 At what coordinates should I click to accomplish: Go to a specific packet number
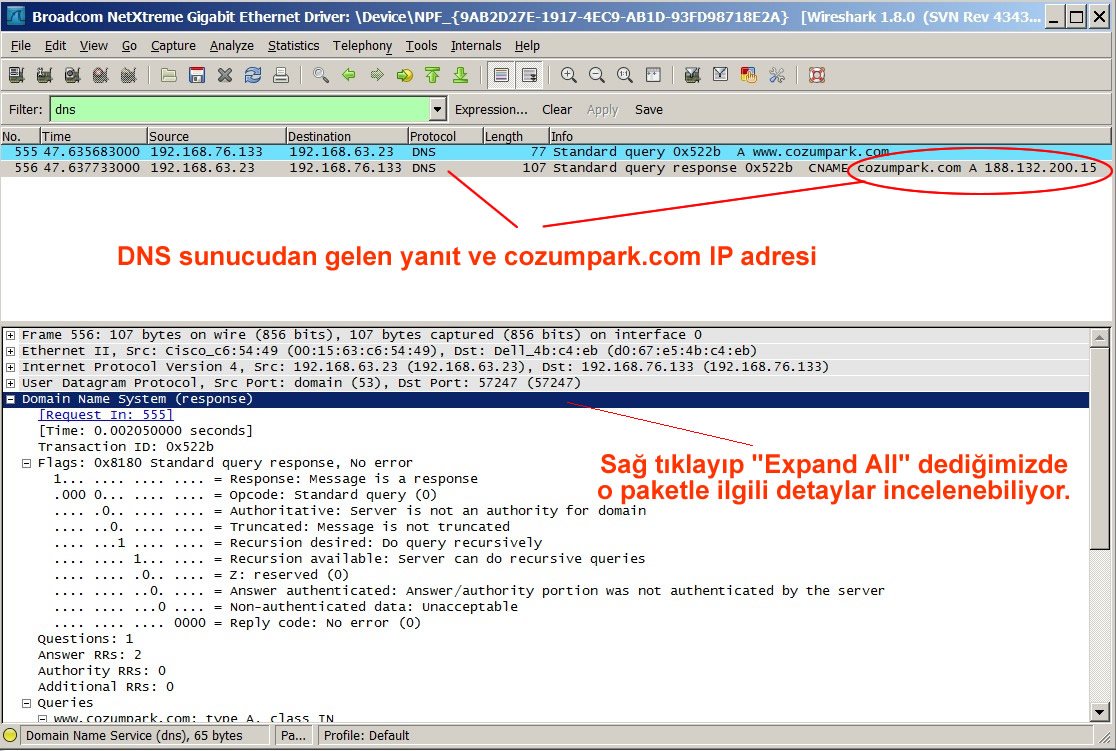[405, 75]
